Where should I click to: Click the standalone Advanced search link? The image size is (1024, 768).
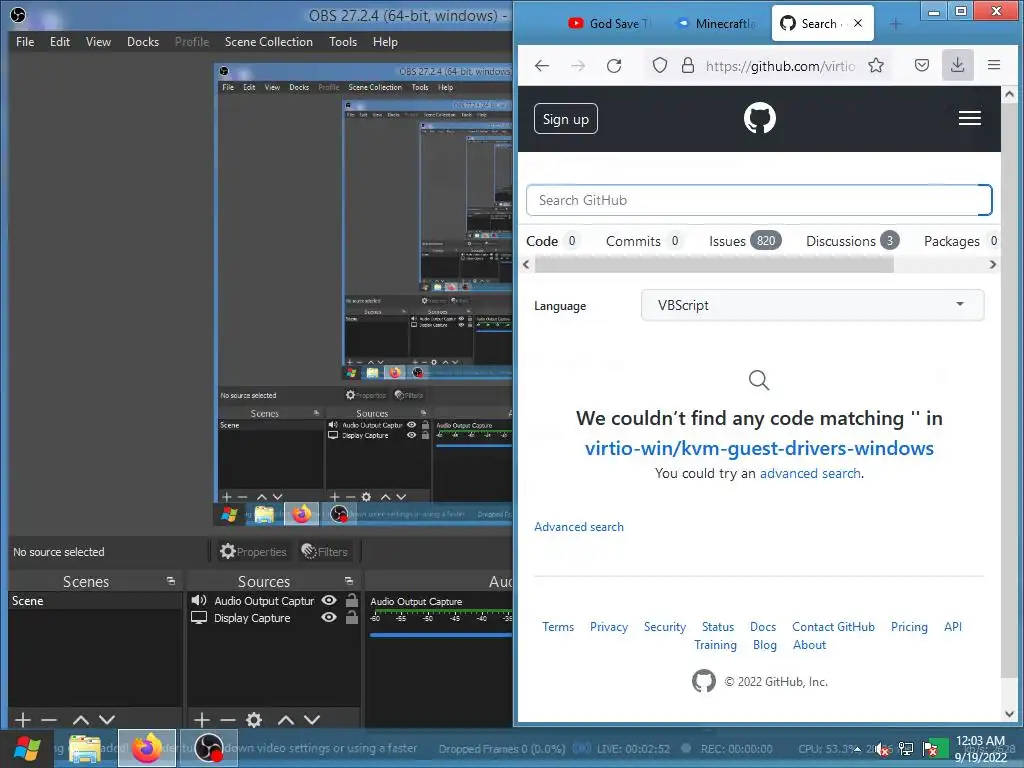click(579, 526)
